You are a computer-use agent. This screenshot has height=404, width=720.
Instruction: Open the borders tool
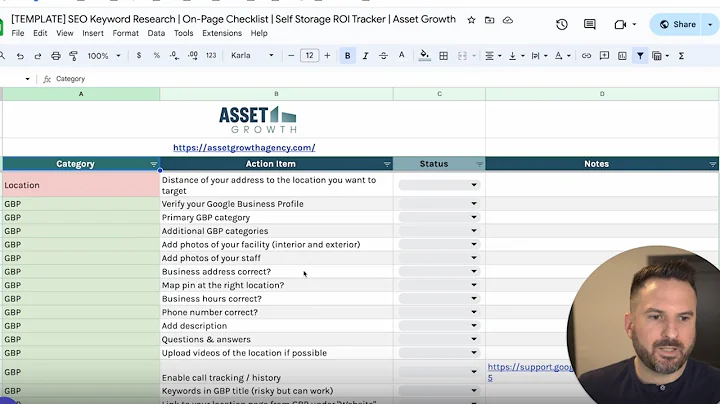tap(443, 56)
